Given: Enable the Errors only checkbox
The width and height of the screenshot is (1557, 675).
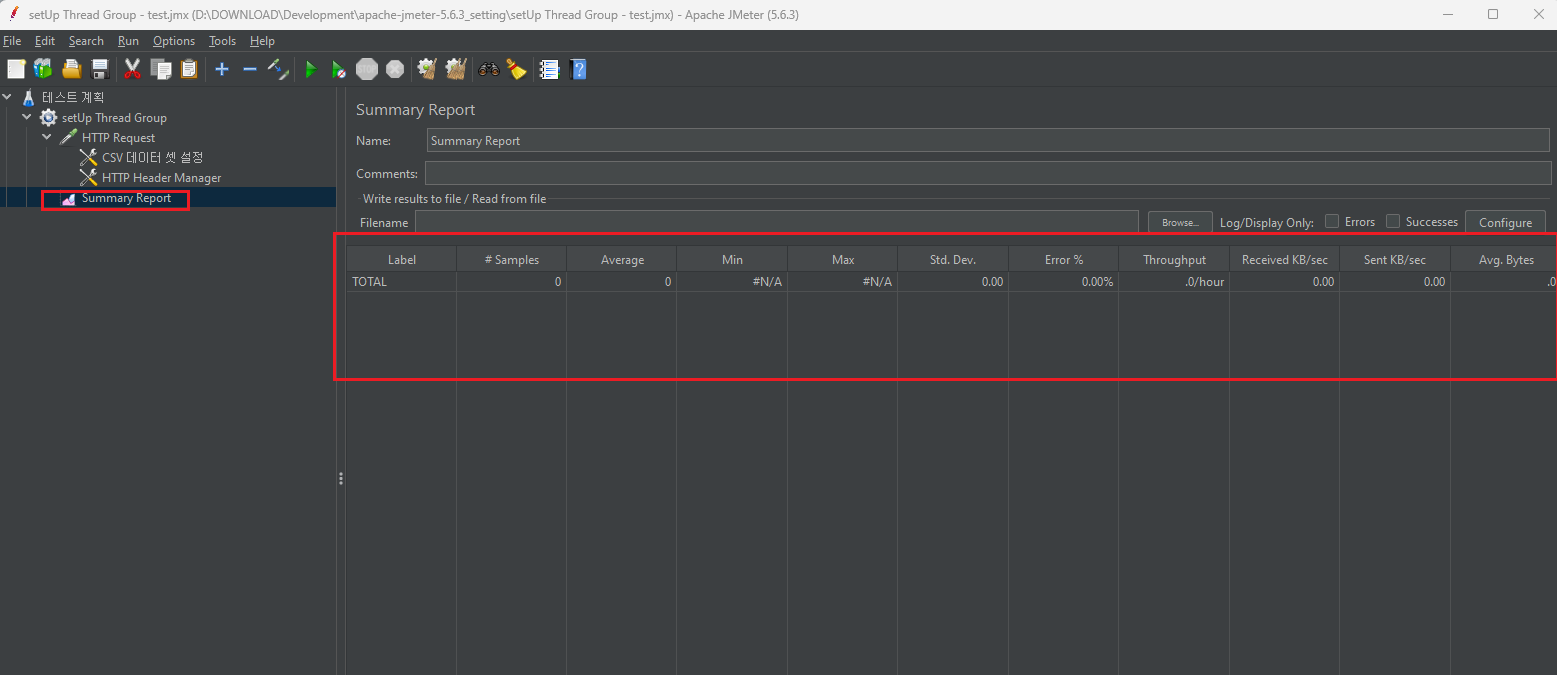Looking at the screenshot, I should pos(1332,221).
